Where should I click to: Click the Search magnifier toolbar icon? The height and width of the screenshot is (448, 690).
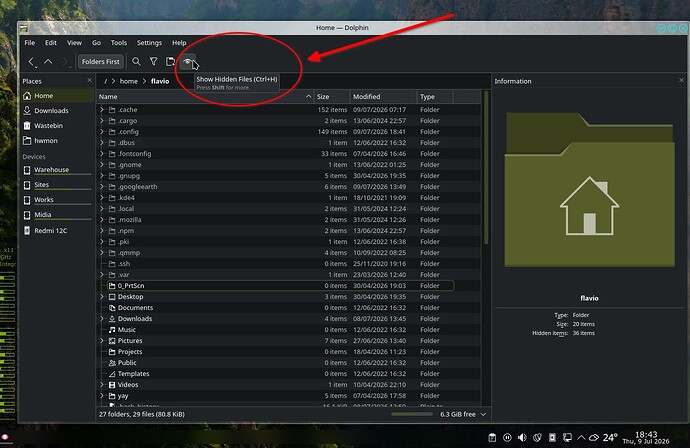point(136,62)
